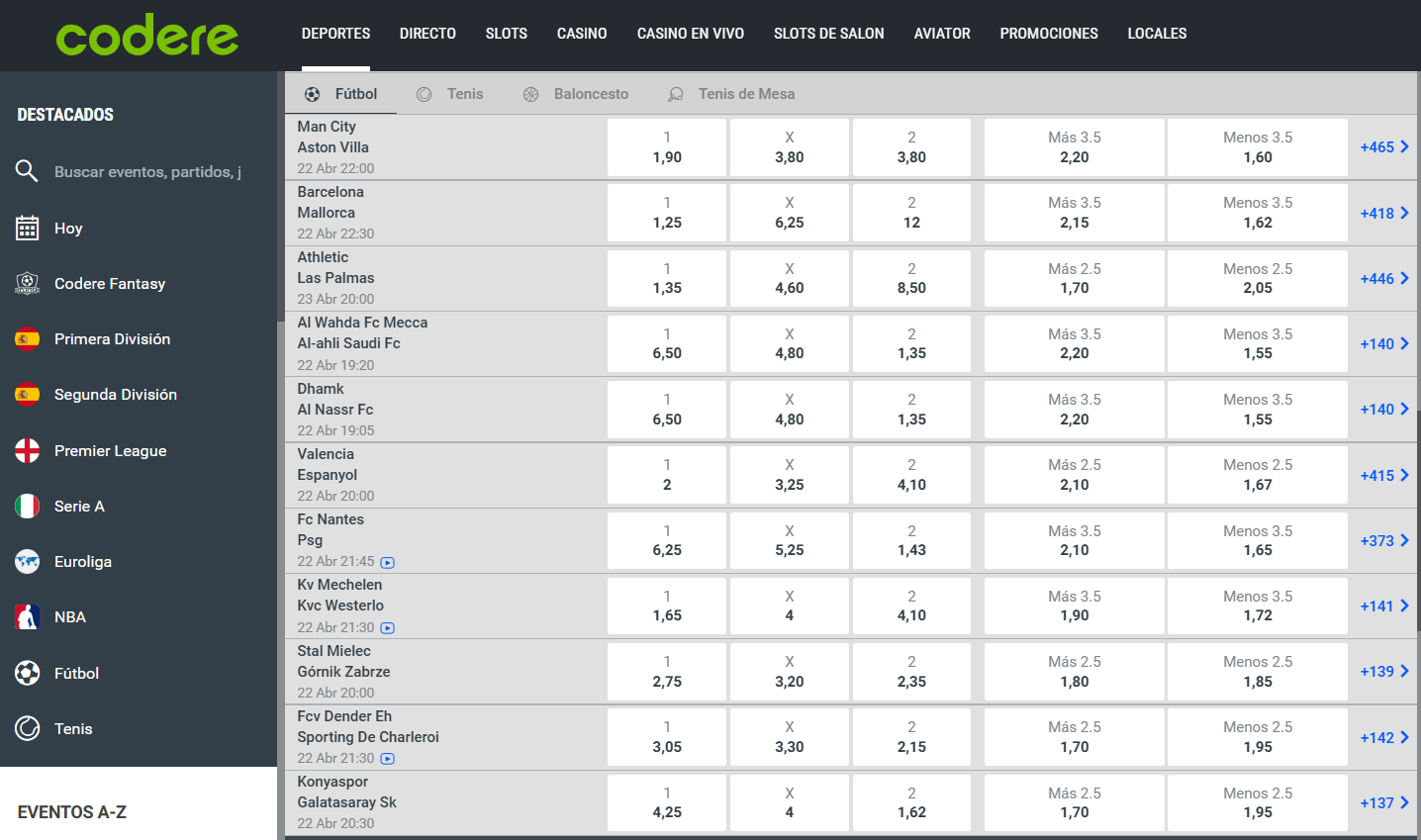Expand +418 markets for Barcelona vs Mallorca

1383,214
